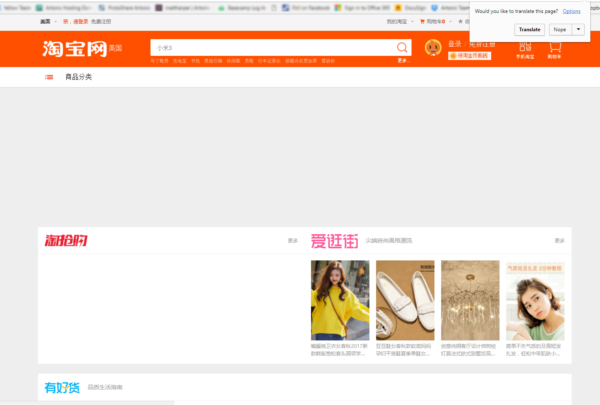
Task: Open the Yellow Team bookmark
Action: (x=15, y=8)
